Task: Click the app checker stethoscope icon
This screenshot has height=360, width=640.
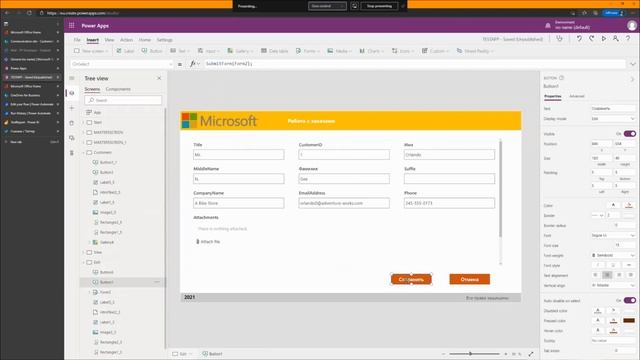Action: [559, 39]
